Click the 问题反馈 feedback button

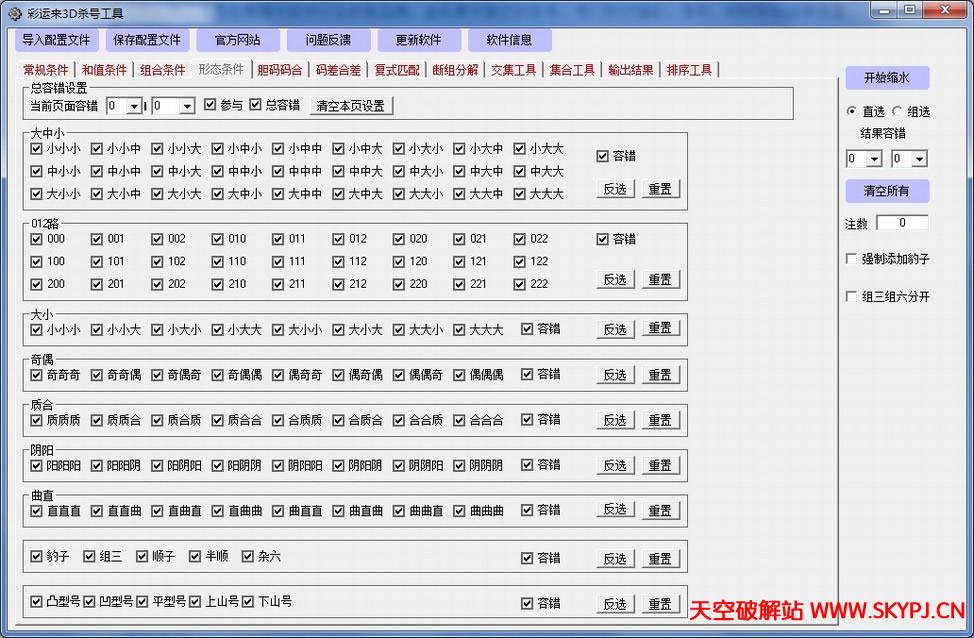click(x=329, y=39)
